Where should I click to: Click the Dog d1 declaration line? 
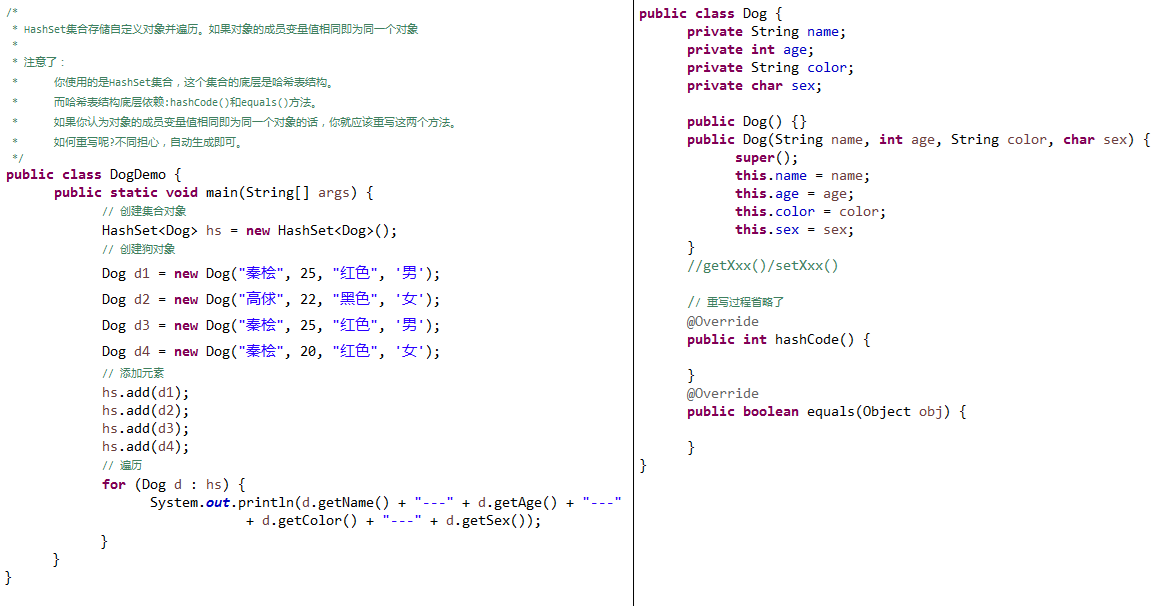(270, 274)
